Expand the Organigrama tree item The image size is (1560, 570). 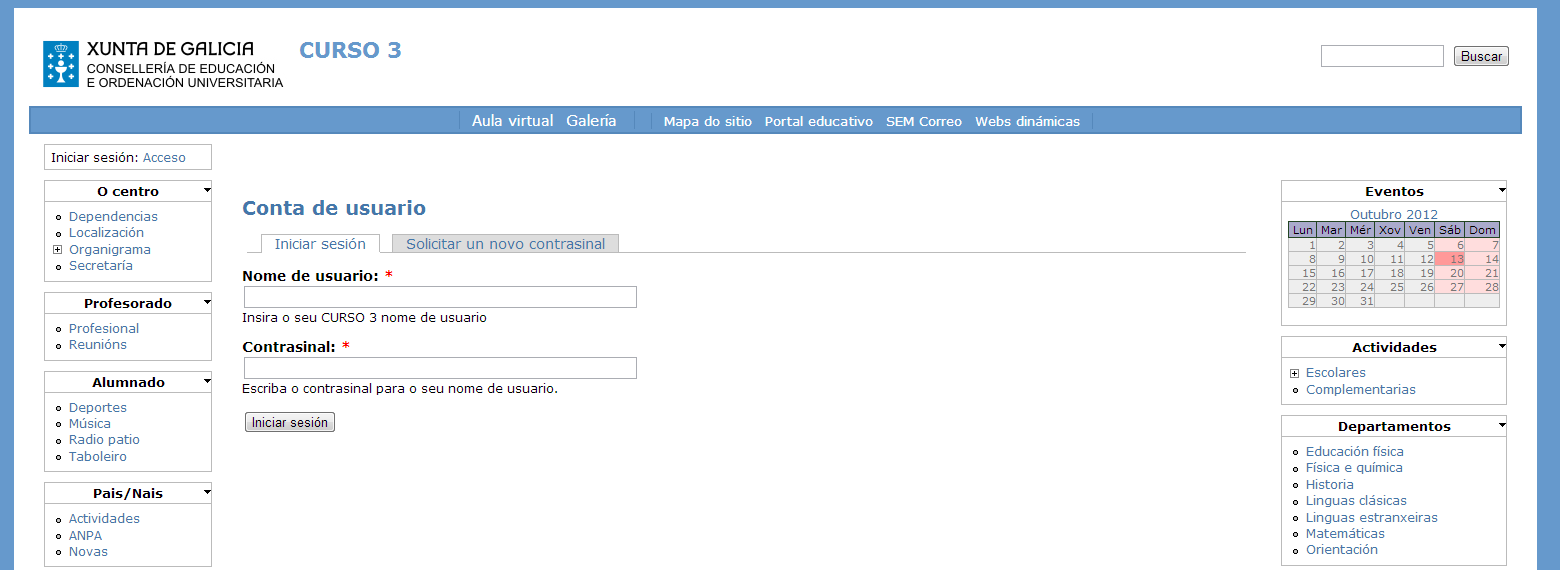[x=58, y=250]
